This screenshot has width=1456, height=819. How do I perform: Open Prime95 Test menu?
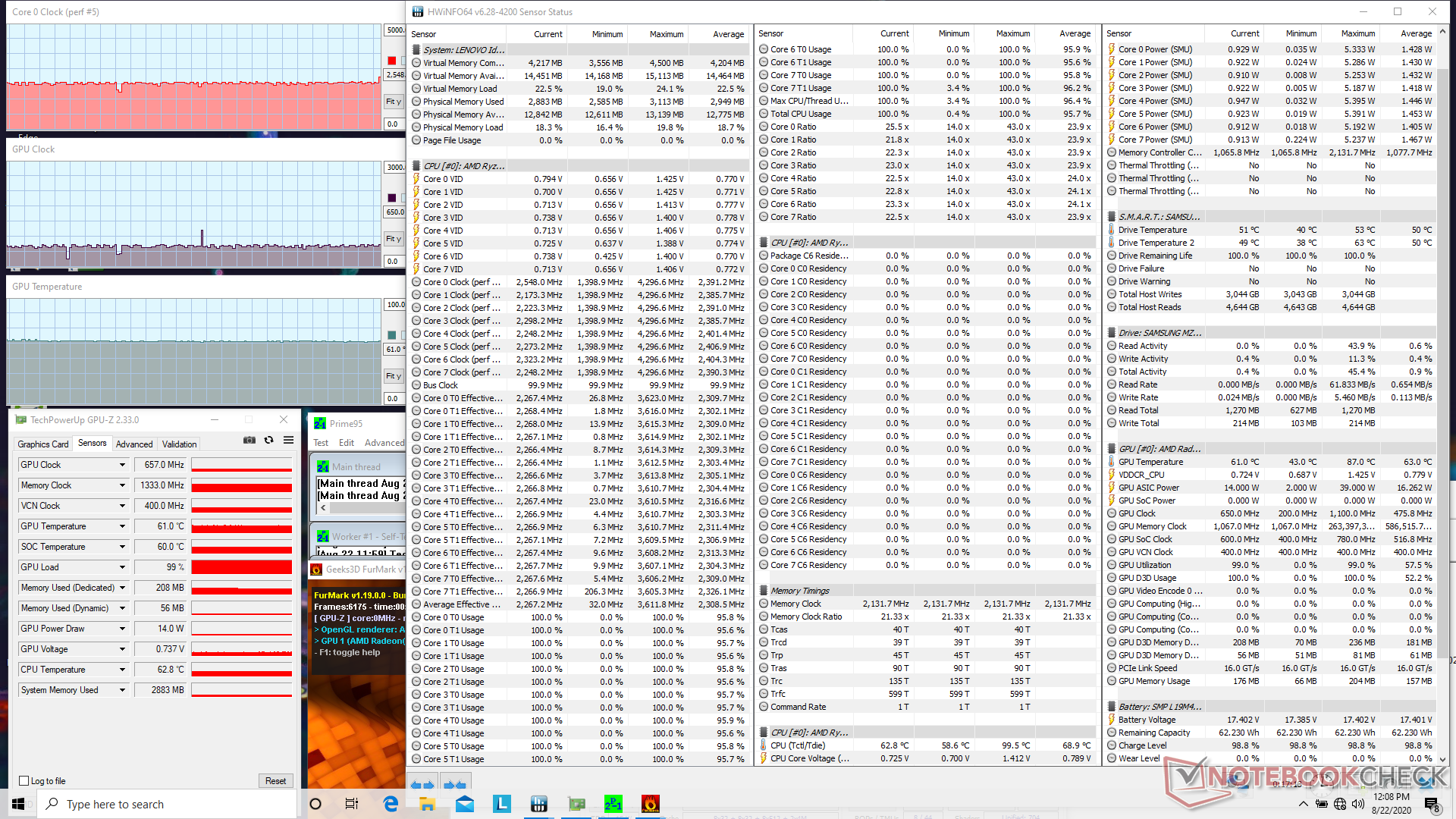[321, 443]
